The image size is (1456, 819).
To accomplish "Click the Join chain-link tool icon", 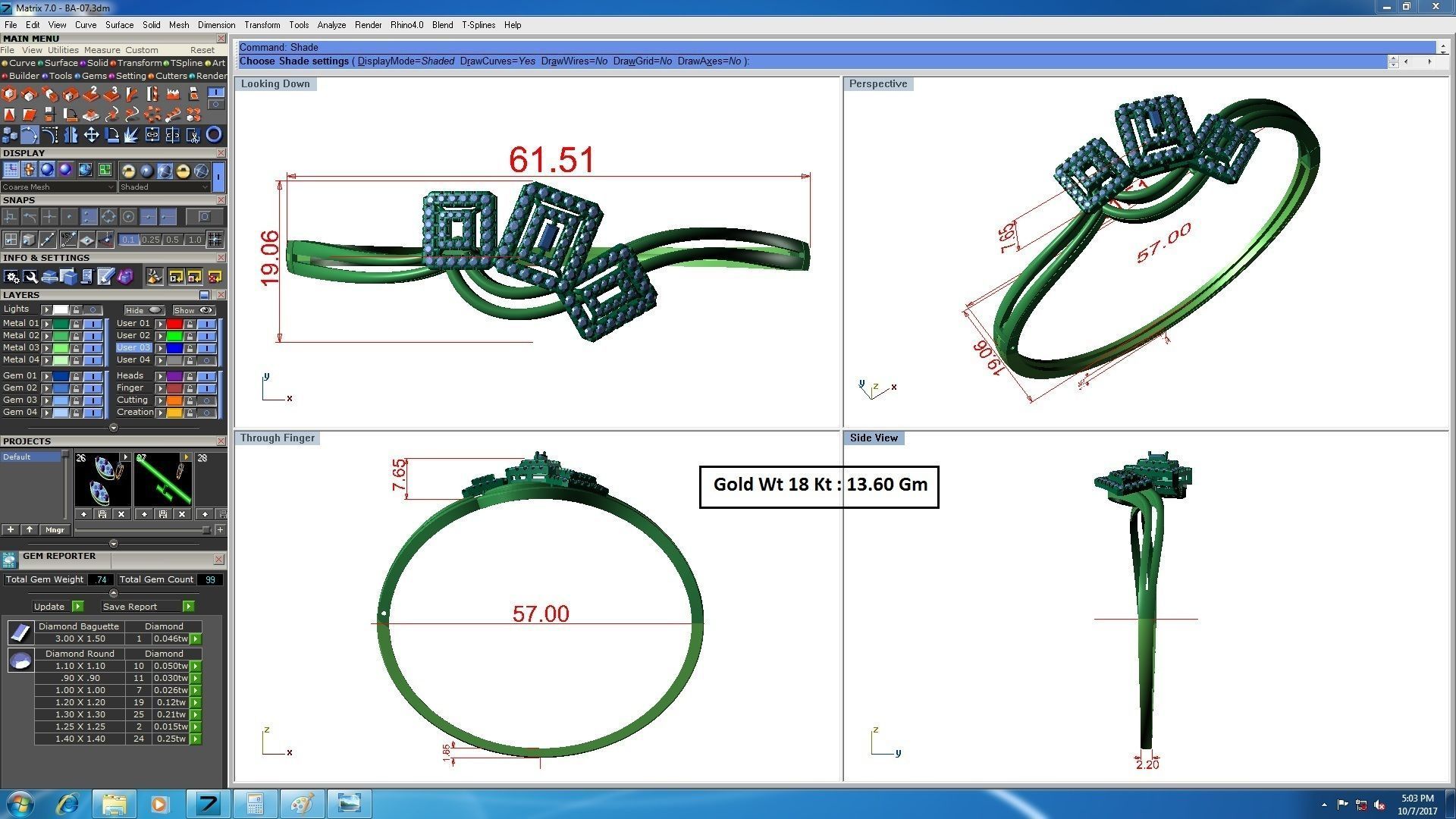I will (152, 134).
